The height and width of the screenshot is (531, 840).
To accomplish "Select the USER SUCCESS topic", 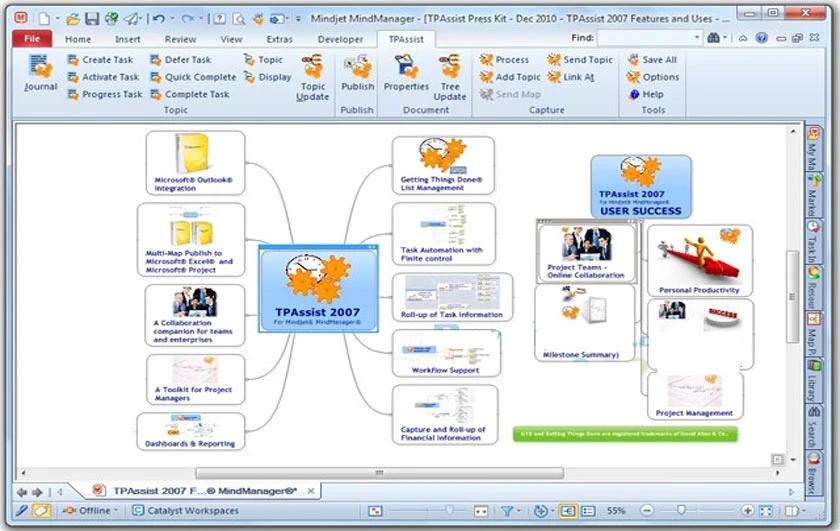I will tap(641, 186).
